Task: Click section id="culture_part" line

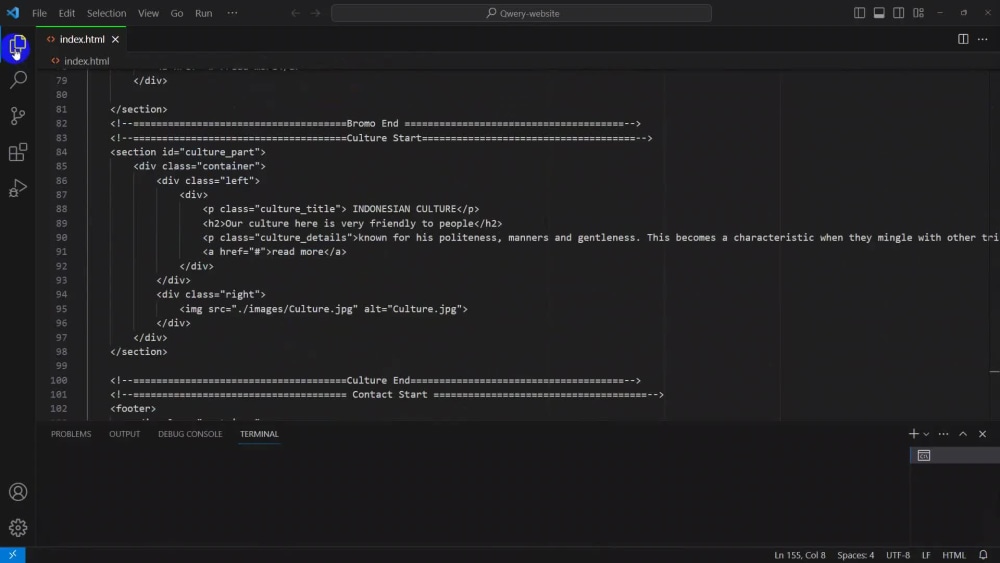Action: click(188, 152)
